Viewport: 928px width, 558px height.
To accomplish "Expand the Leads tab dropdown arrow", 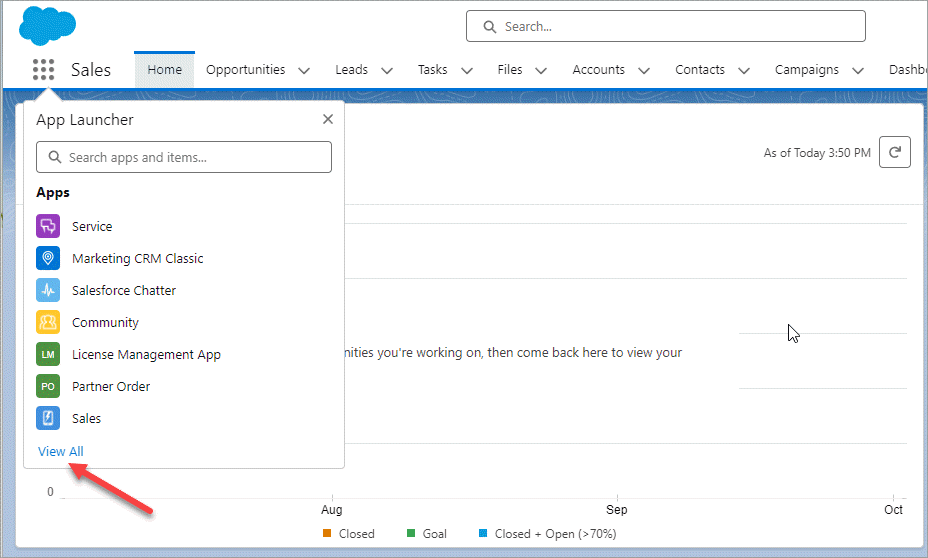I will coord(387,70).
